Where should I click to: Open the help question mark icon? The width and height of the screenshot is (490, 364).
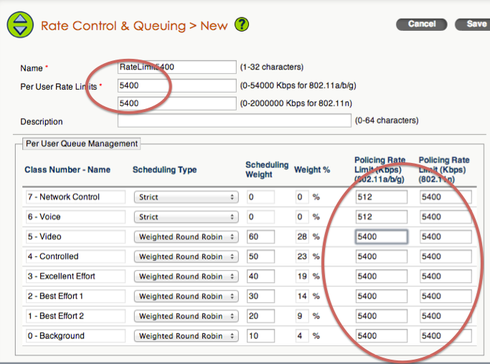tap(242, 24)
